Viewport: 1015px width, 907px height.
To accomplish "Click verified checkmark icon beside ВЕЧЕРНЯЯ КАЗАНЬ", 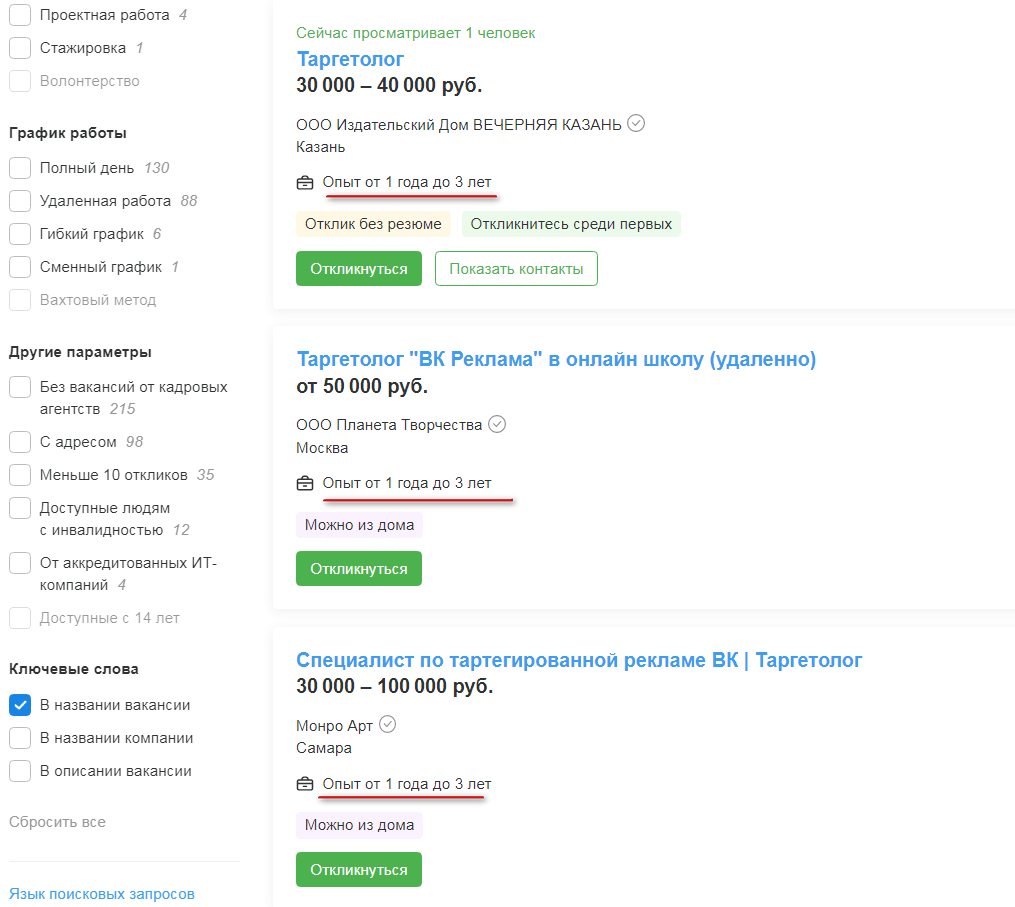I will (636, 124).
